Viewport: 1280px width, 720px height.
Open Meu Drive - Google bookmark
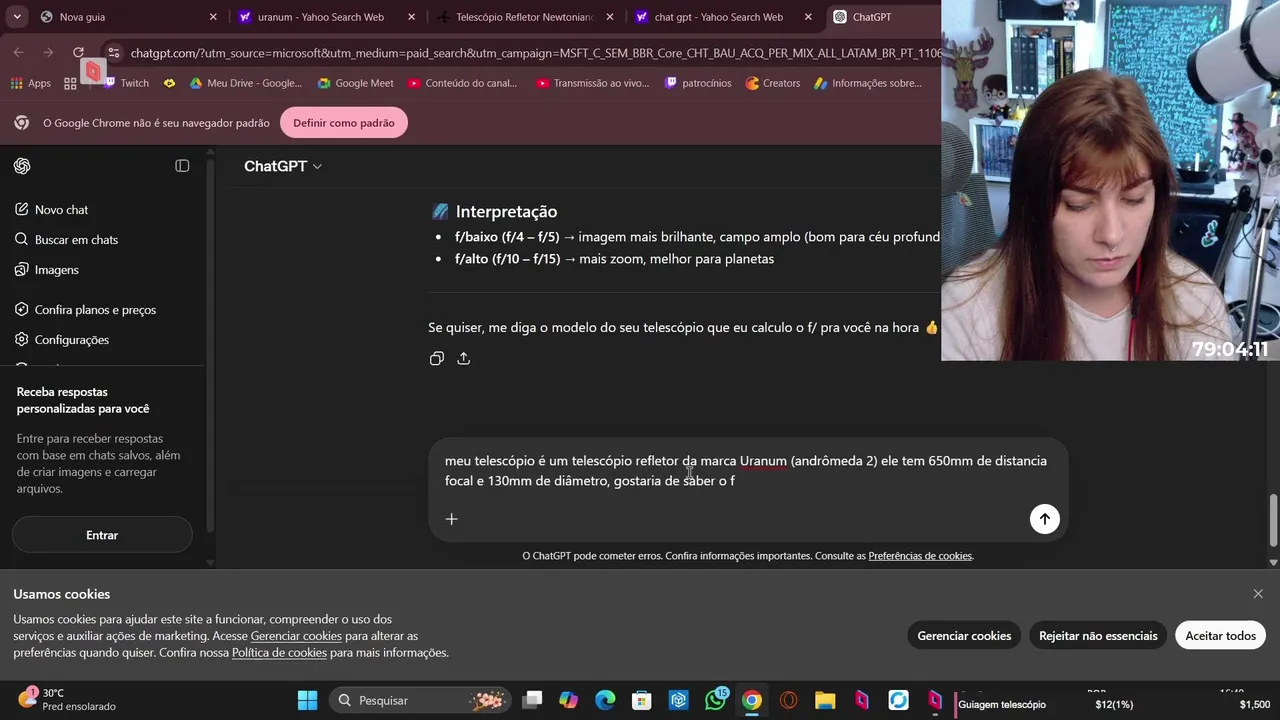point(245,83)
